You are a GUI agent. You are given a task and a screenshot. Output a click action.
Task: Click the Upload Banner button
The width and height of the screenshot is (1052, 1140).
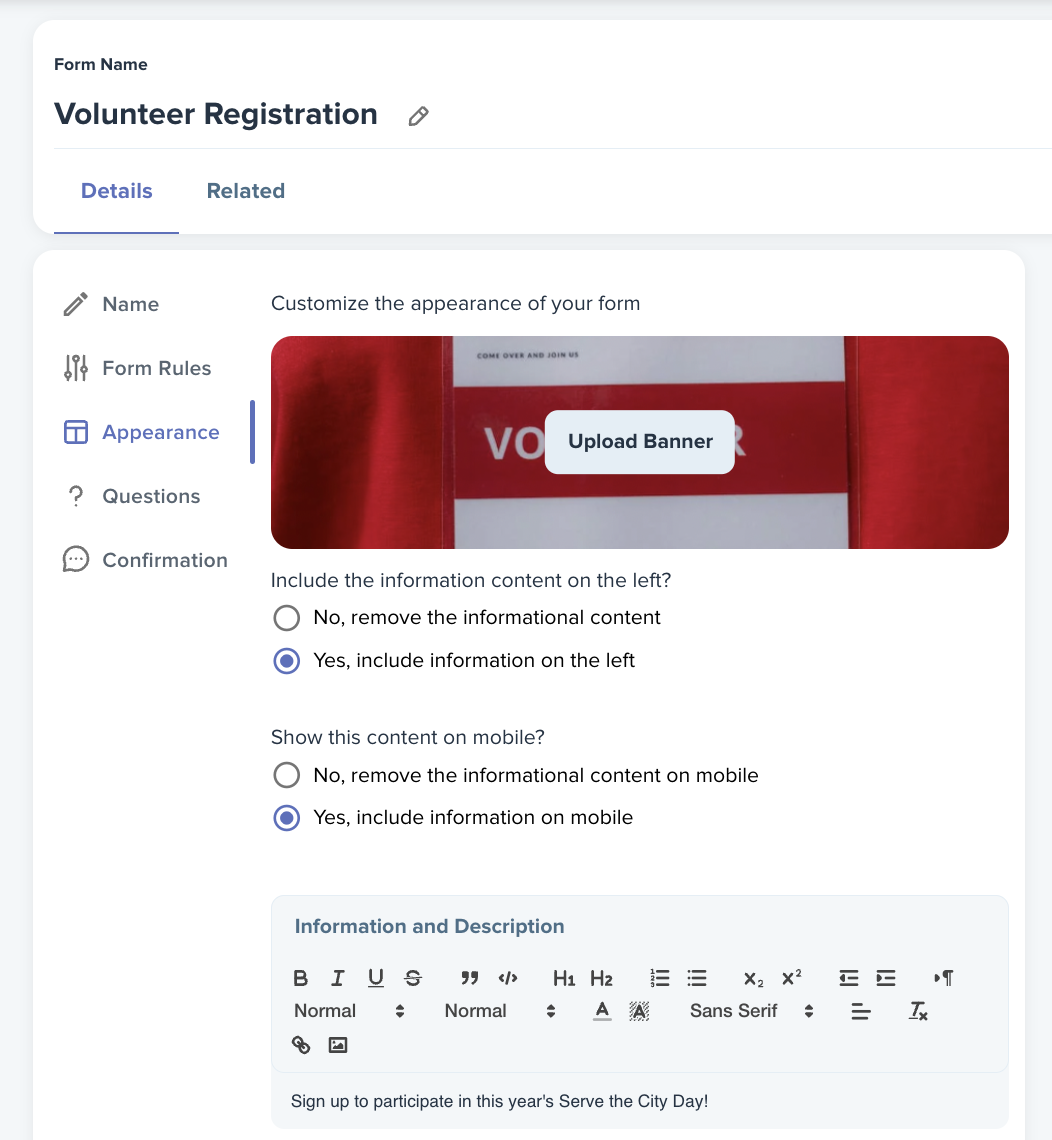(640, 442)
